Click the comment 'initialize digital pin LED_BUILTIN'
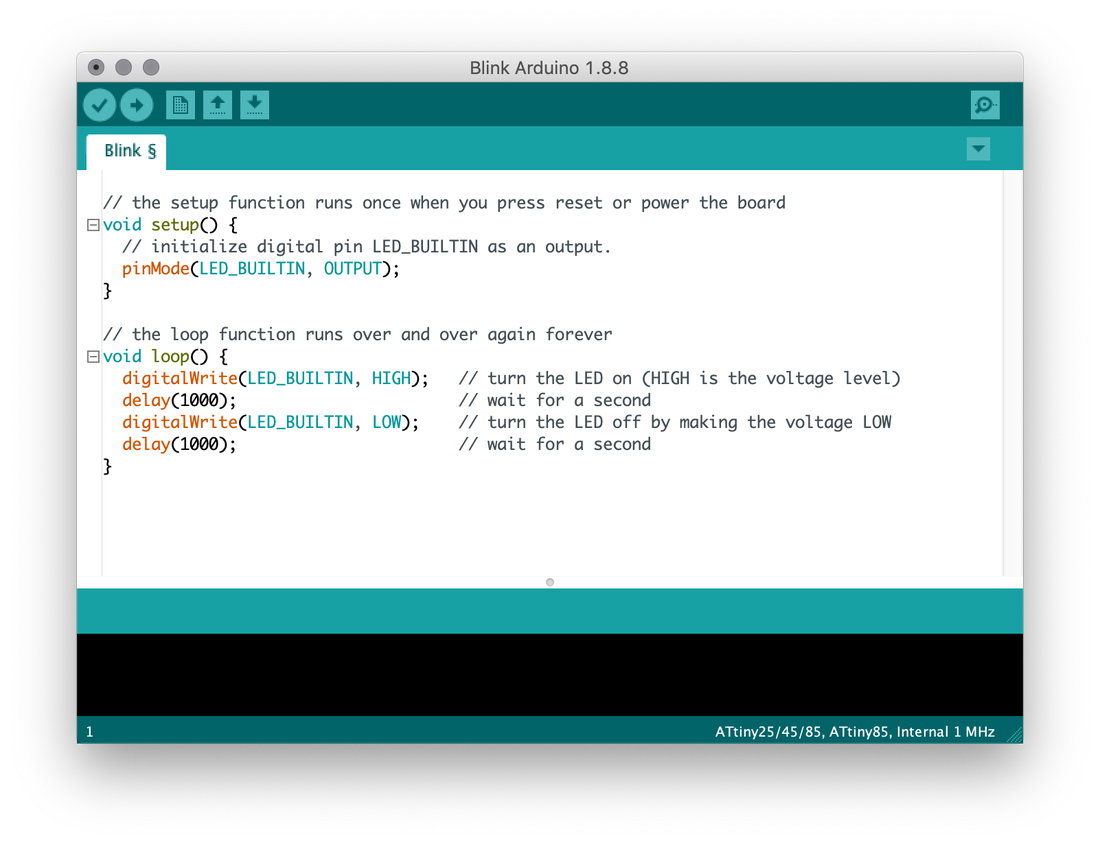The height and width of the screenshot is (845, 1100). (366, 247)
